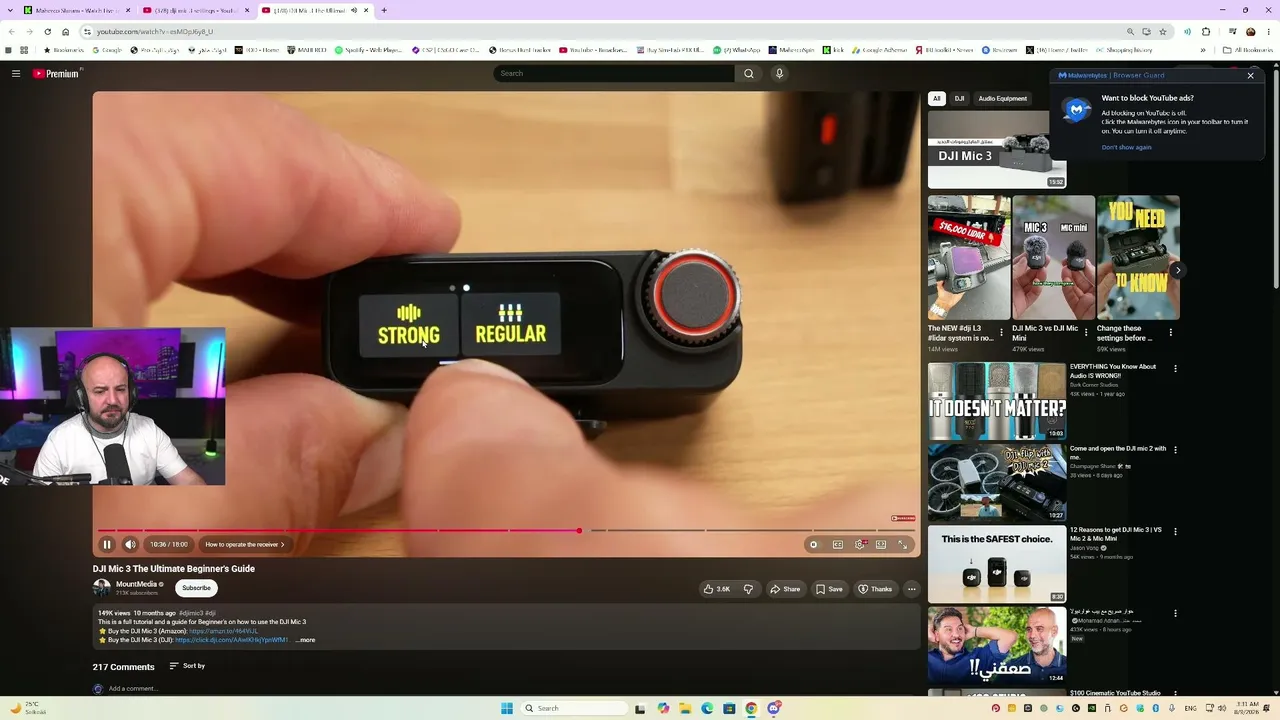Subscribe to MountMedia channel
The height and width of the screenshot is (720, 1280).
[x=196, y=588]
